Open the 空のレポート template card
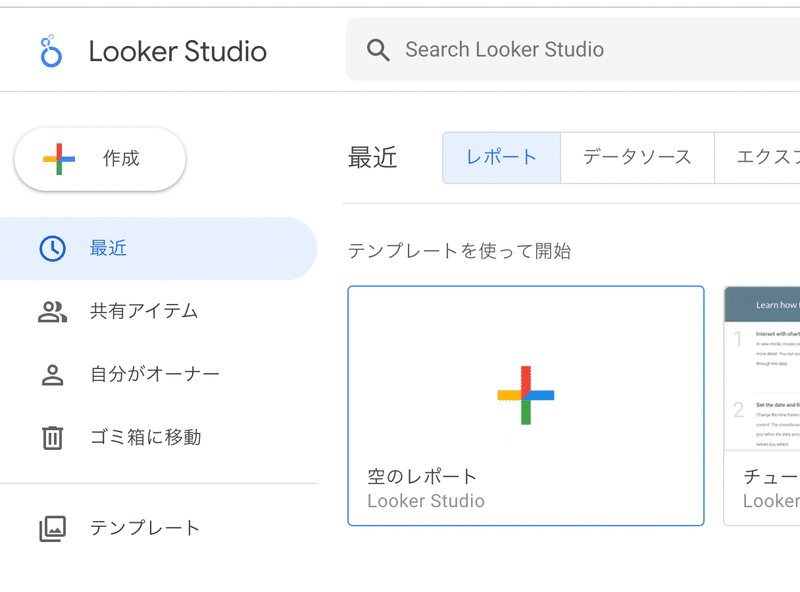The image size is (800, 592). click(526, 406)
